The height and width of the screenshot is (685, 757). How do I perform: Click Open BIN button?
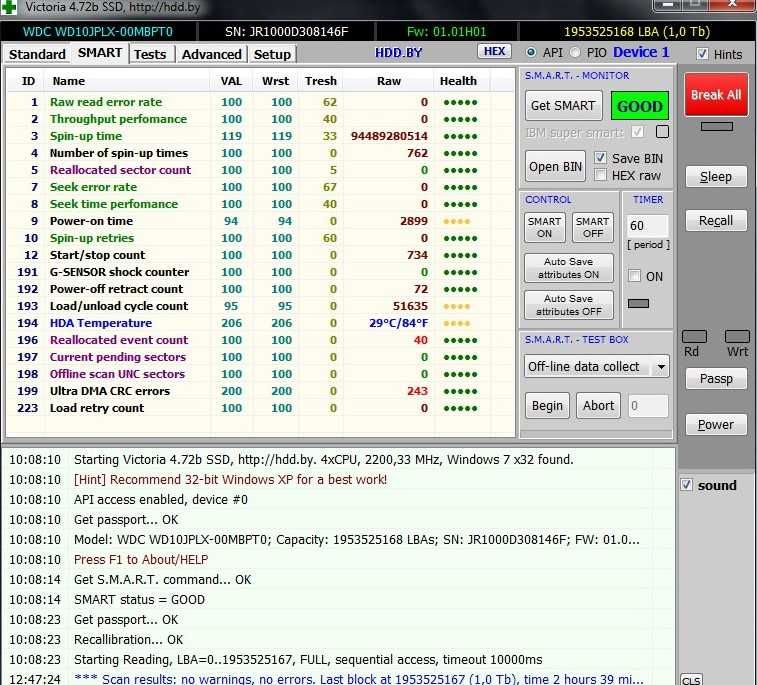coord(555,166)
